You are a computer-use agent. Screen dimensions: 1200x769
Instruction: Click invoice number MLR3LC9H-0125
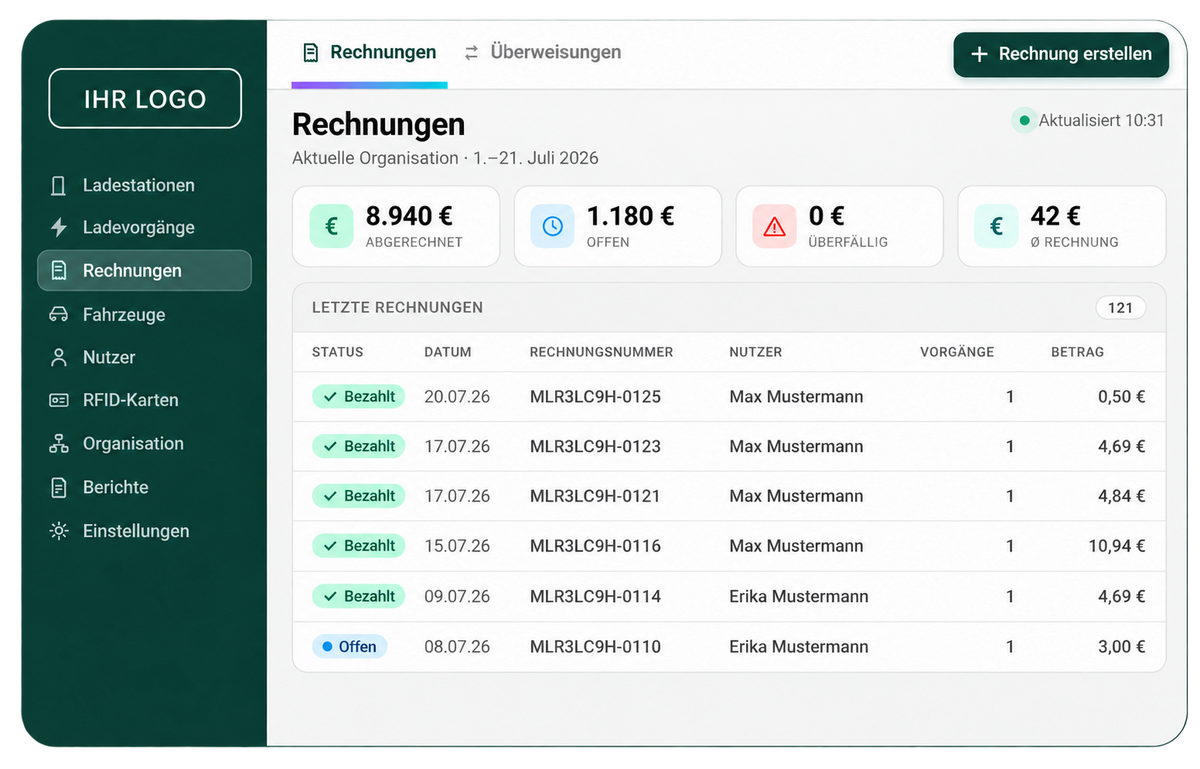[595, 397]
